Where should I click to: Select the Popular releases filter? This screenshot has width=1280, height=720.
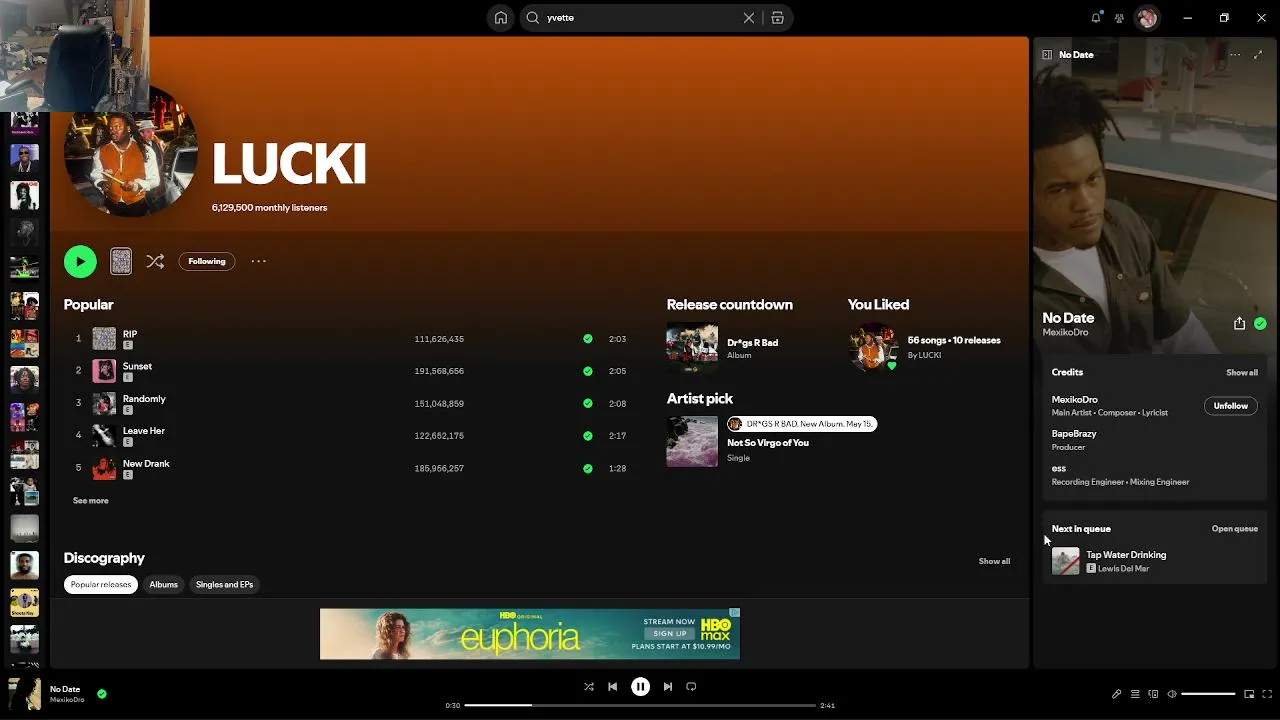pyautogui.click(x=101, y=584)
